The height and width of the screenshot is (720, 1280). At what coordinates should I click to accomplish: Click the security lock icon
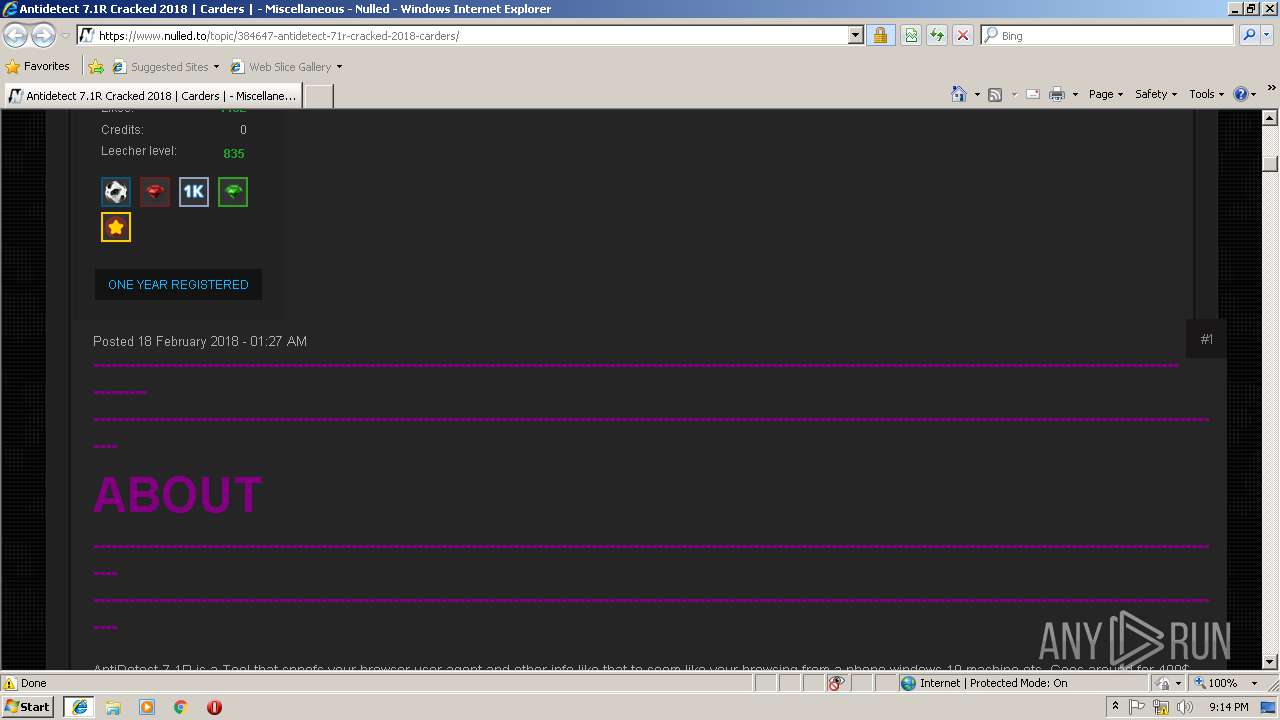[x=880, y=35]
